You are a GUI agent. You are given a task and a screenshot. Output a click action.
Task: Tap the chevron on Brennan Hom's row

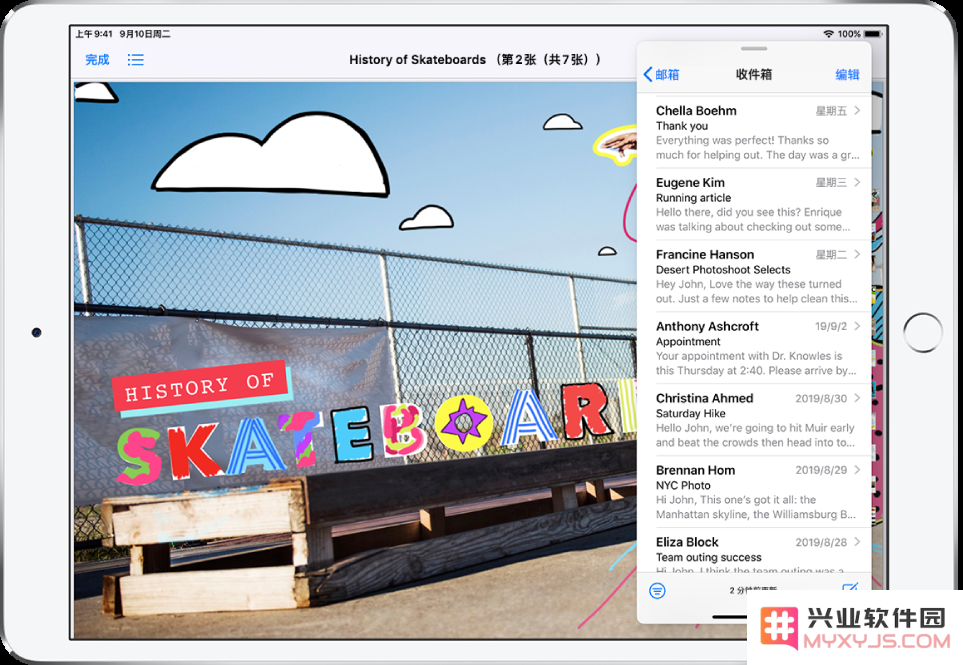857,470
